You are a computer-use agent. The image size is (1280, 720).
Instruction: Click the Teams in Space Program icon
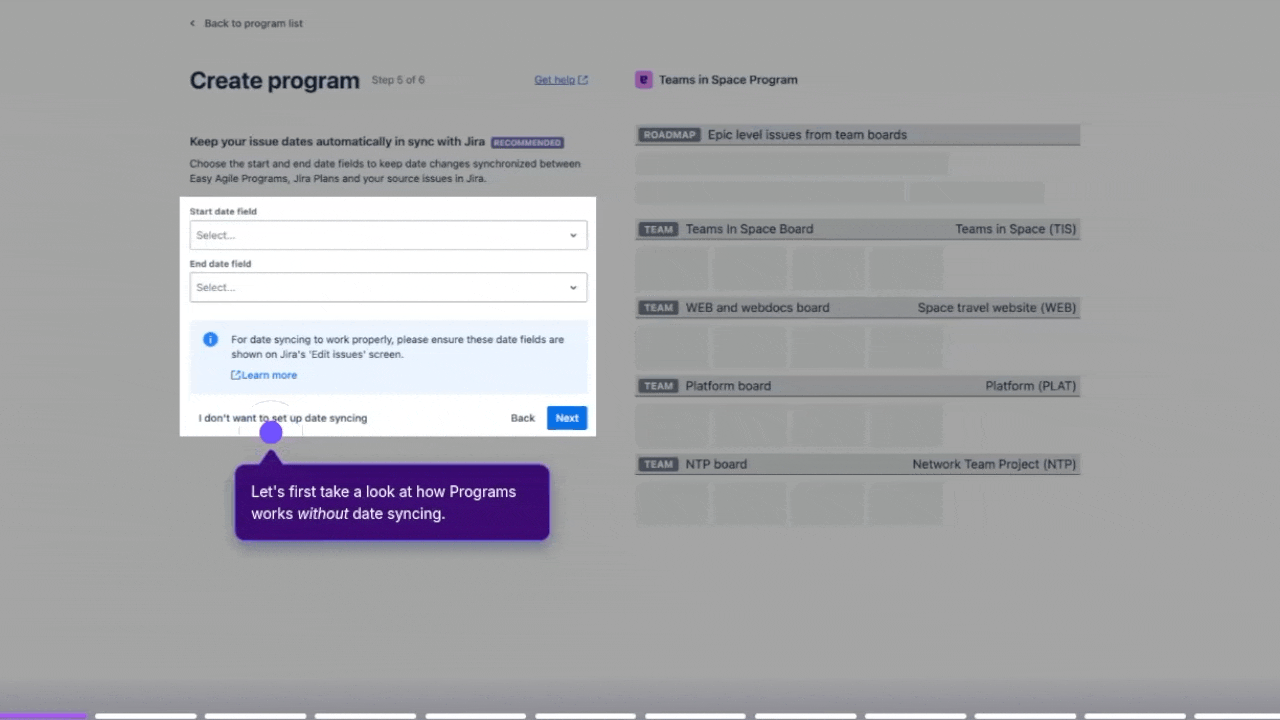(644, 80)
